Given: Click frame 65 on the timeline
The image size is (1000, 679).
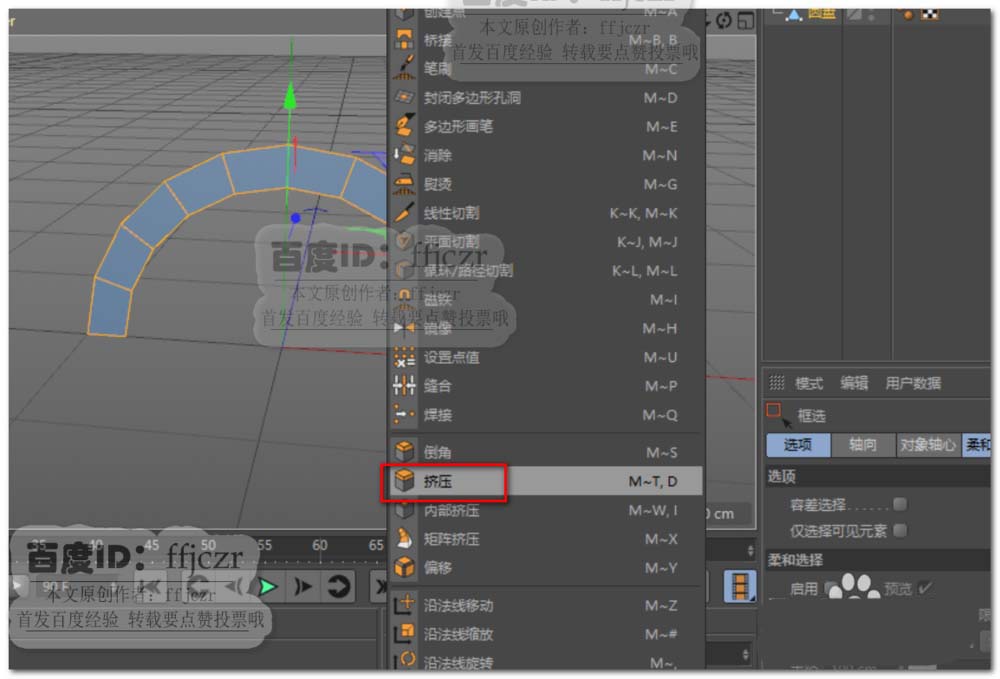Looking at the screenshot, I should coord(376,546).
